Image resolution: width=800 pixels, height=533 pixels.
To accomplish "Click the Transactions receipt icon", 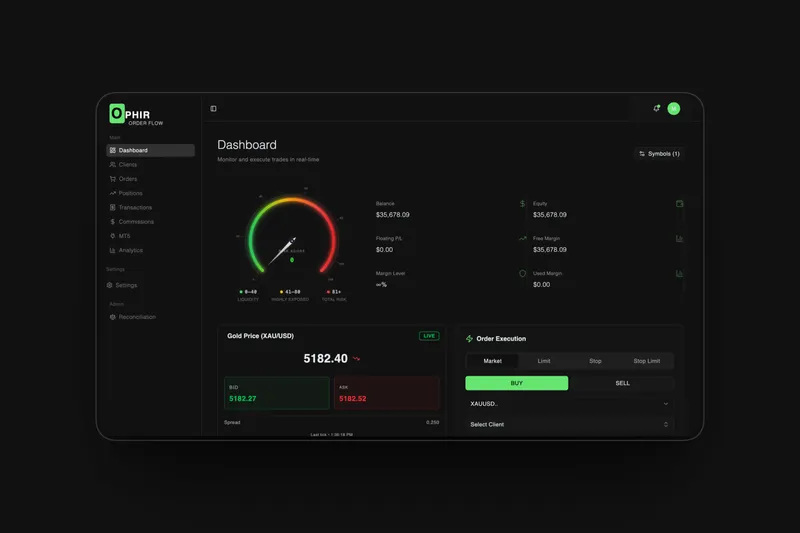I will [113, 208].
